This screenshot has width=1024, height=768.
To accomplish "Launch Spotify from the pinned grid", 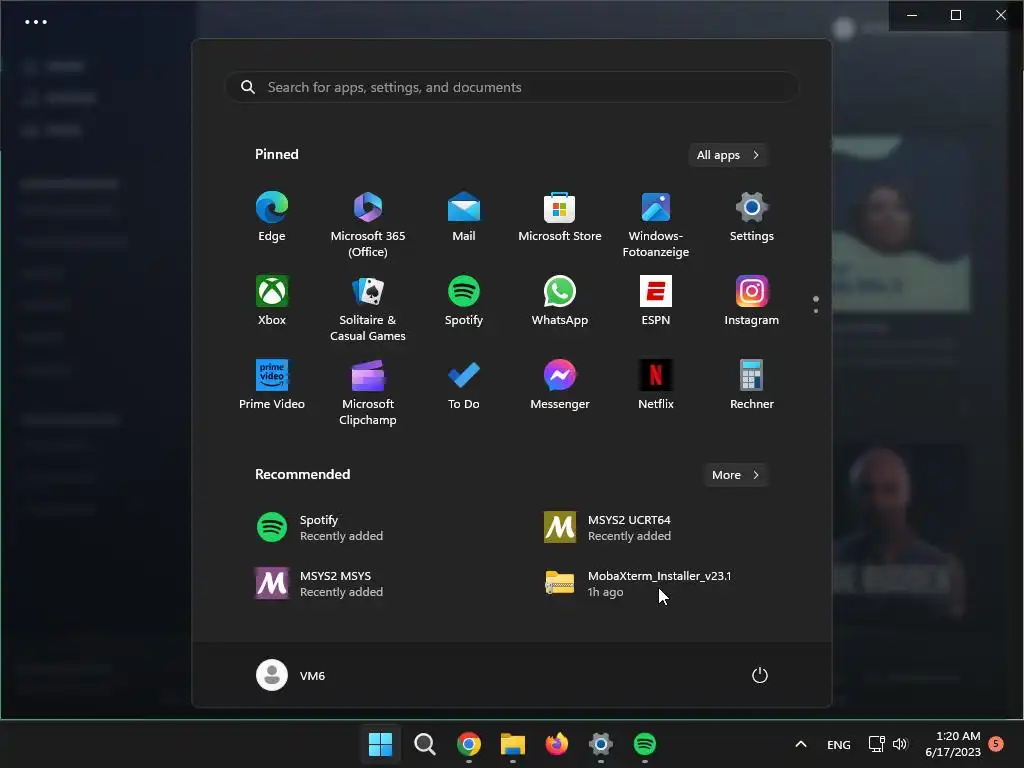I will tap(464, 301).
